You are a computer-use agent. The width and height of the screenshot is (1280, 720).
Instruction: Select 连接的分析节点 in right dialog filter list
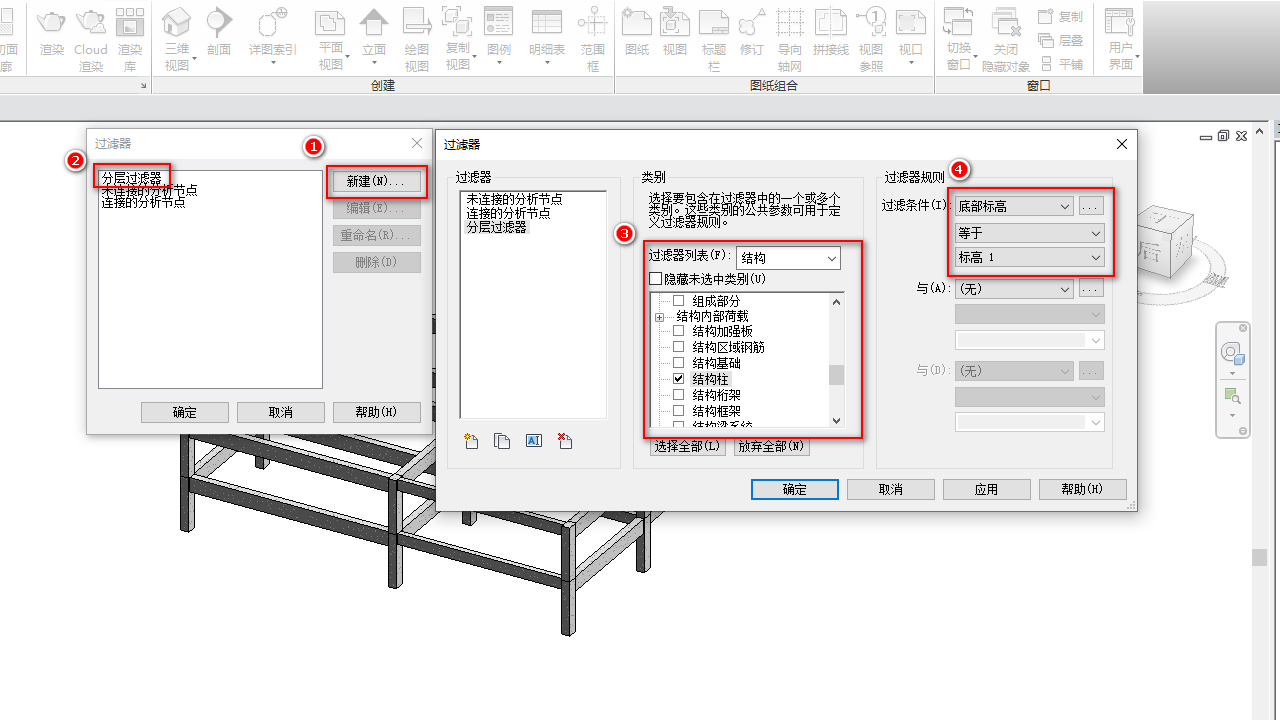[x=508, y=213]
